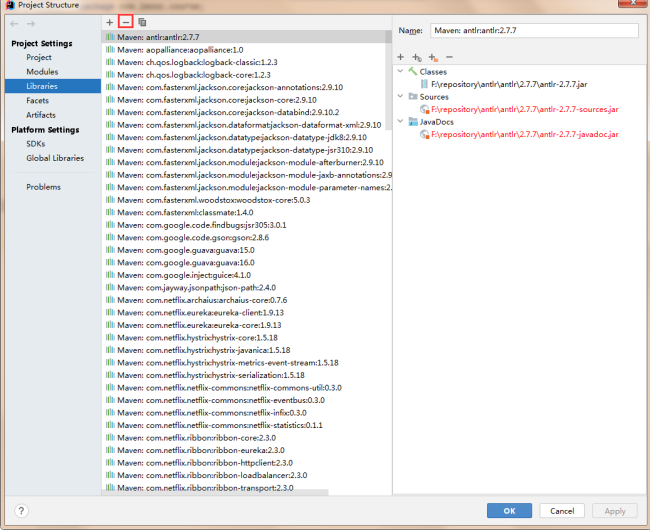This screenshot has height=530, width=650.
Task: Go back with left arrow
Action: coord(14,24)
